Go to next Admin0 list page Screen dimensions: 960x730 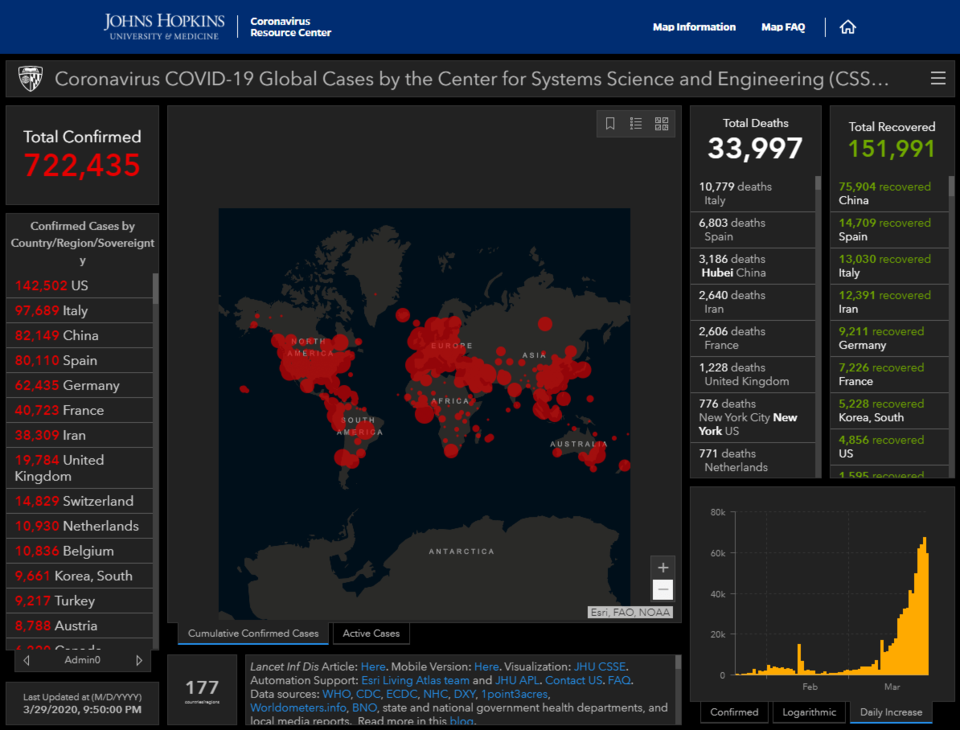(139, 660)
